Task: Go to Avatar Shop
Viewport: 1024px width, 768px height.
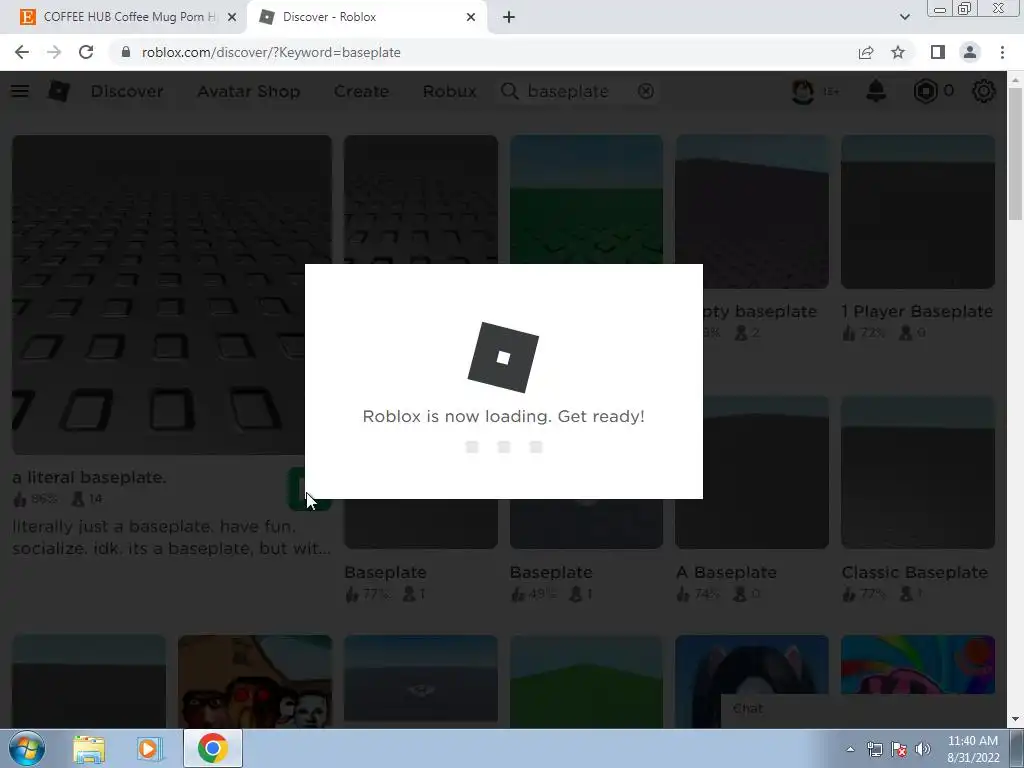Action: point(249,91)
